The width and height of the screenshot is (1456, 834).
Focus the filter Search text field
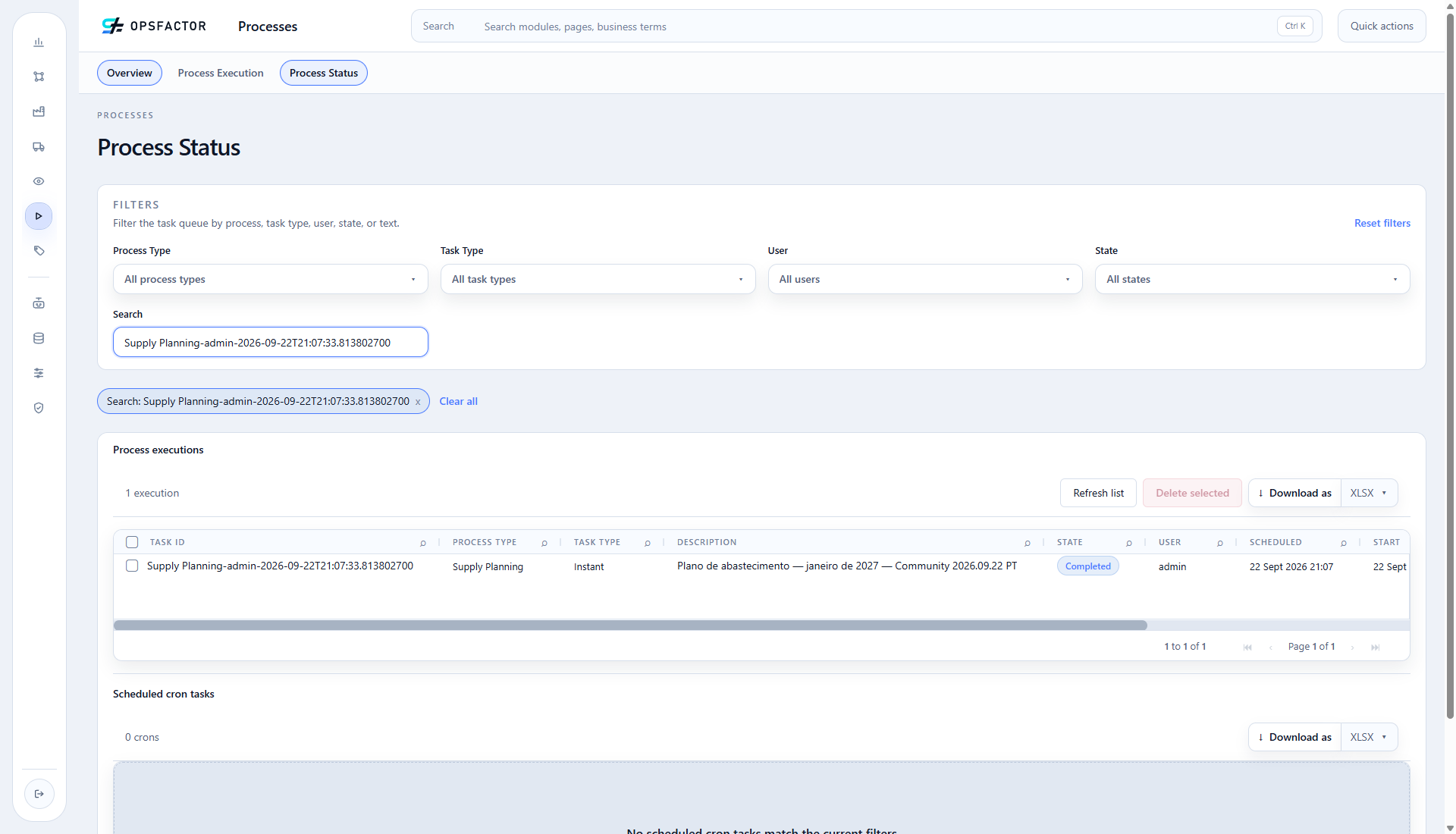click(x=271, y=342)
